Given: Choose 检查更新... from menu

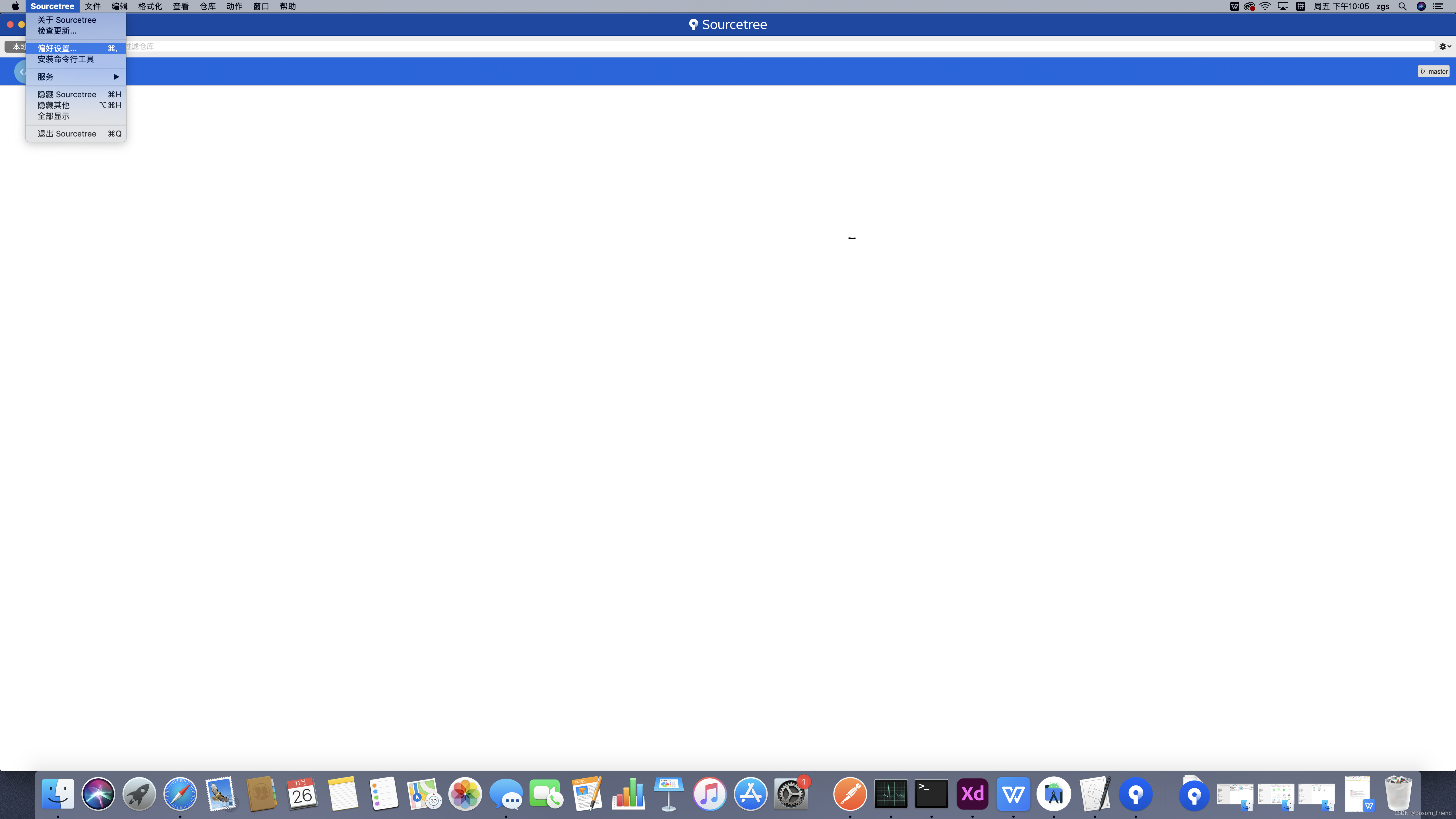Looking at the screenshot, I should [57, 31].
